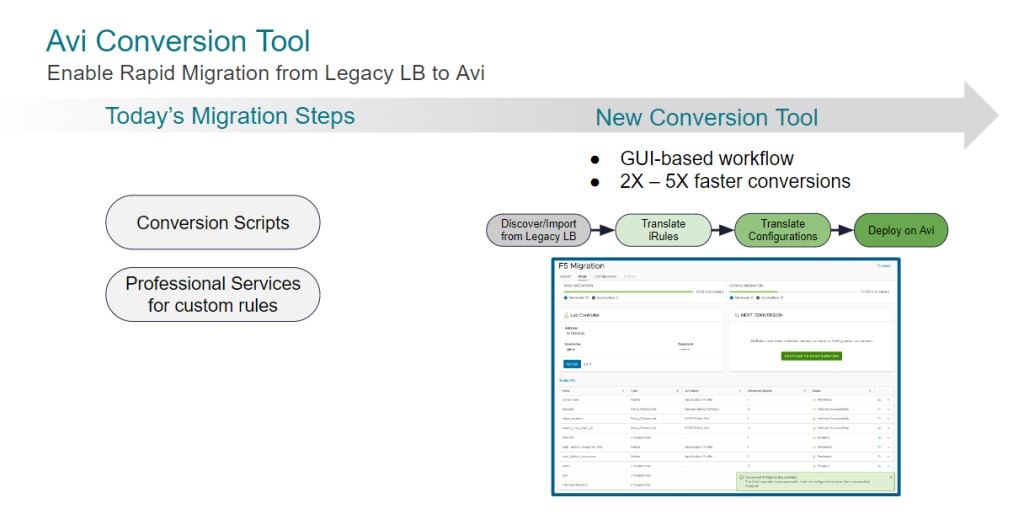Click the green Continue to Configuration button
Image resolution: width=1024 pixels, height=514 pixels.
pyautogui.click(x=812, y=356)
